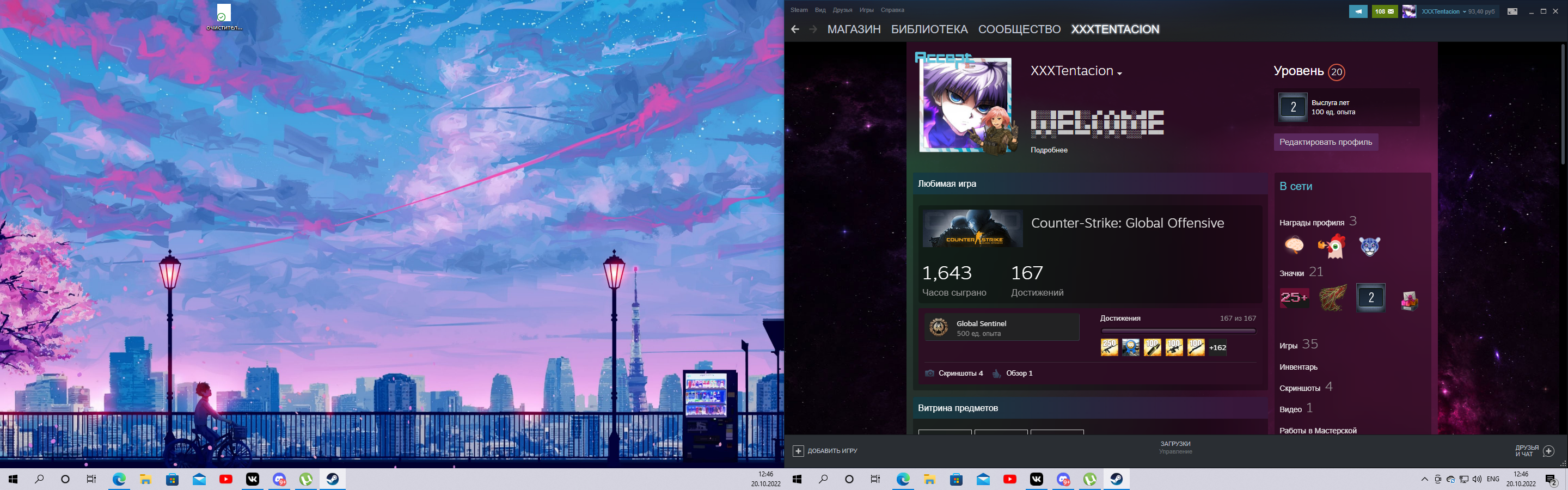The height and width of the screenshot is (490, 1568).
Task: Click the OneDrive cloud tray icon
Action: [x=1451, y=480]
